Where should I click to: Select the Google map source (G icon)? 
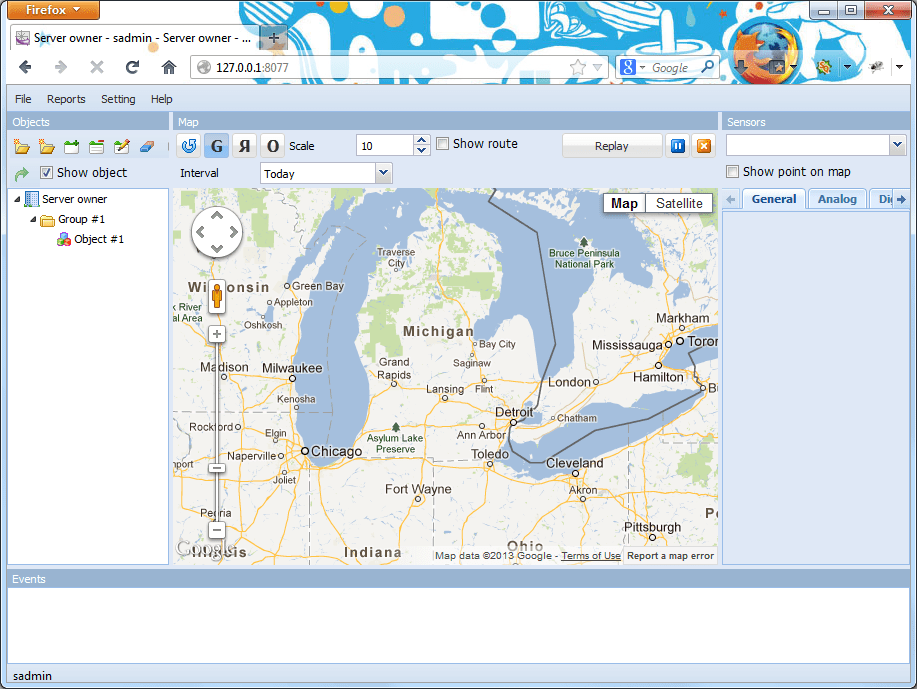pos(216,145)
